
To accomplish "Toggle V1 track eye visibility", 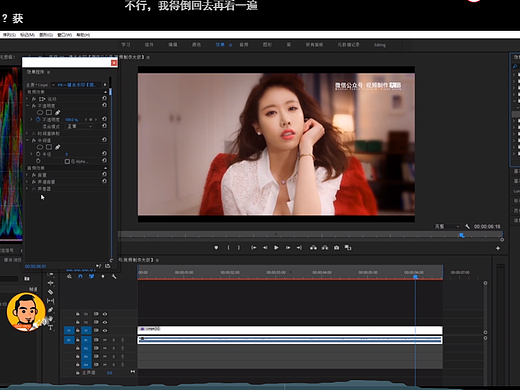I will pos(105,331).
